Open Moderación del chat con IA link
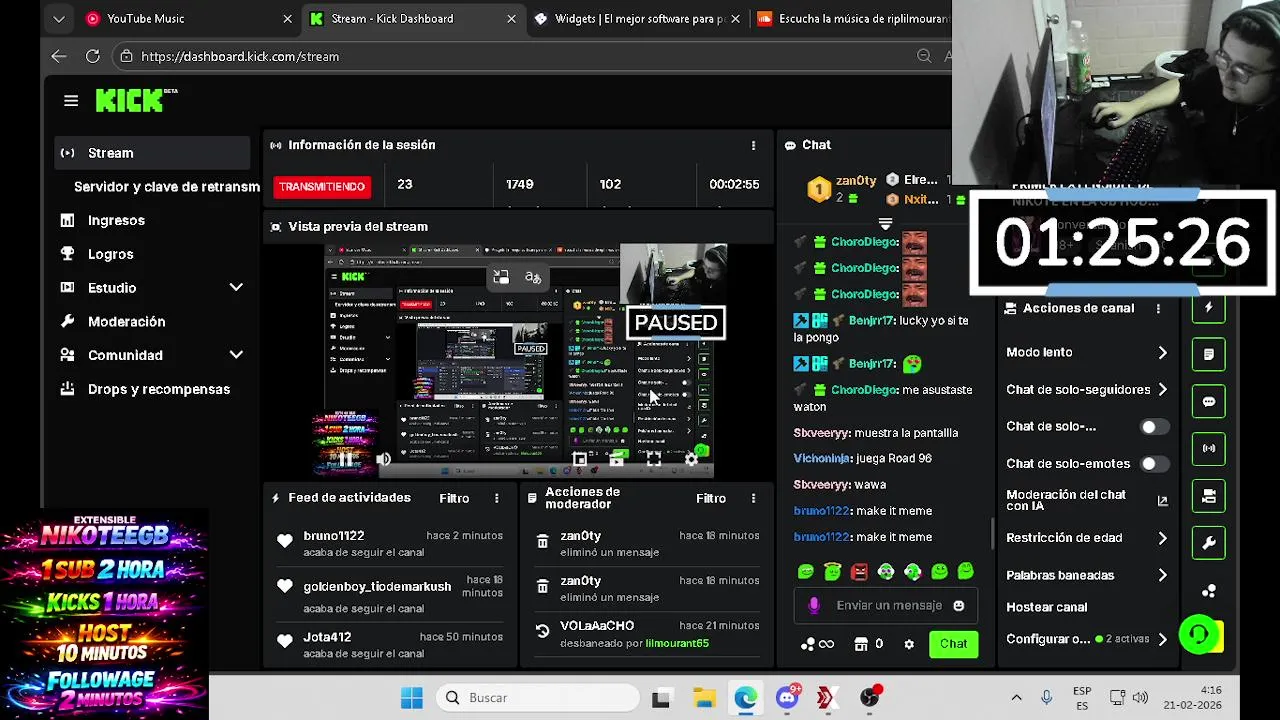 pyautogui.click(x=1088, y=501)
